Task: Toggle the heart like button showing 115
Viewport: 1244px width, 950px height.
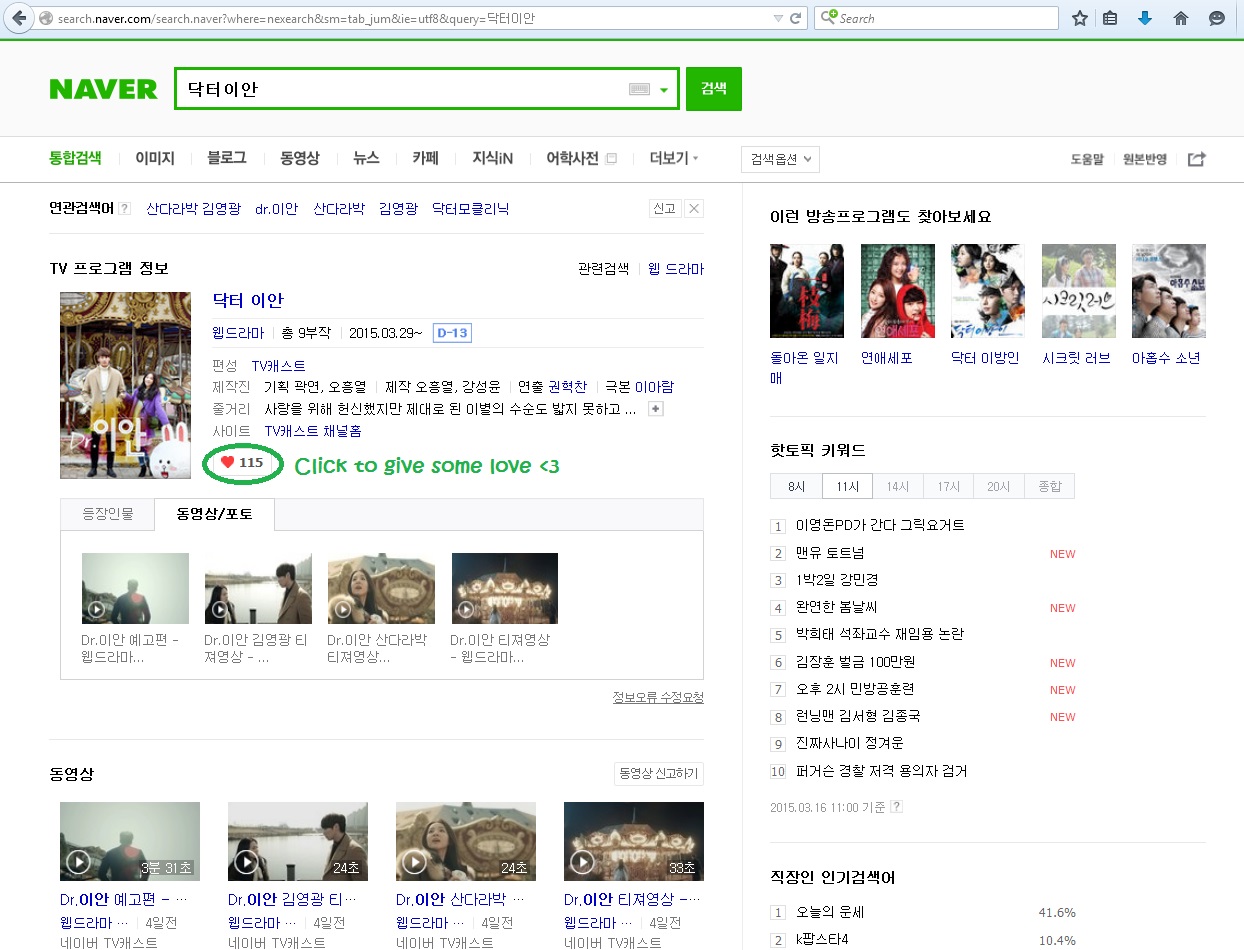Action: (x=242, y=463)
